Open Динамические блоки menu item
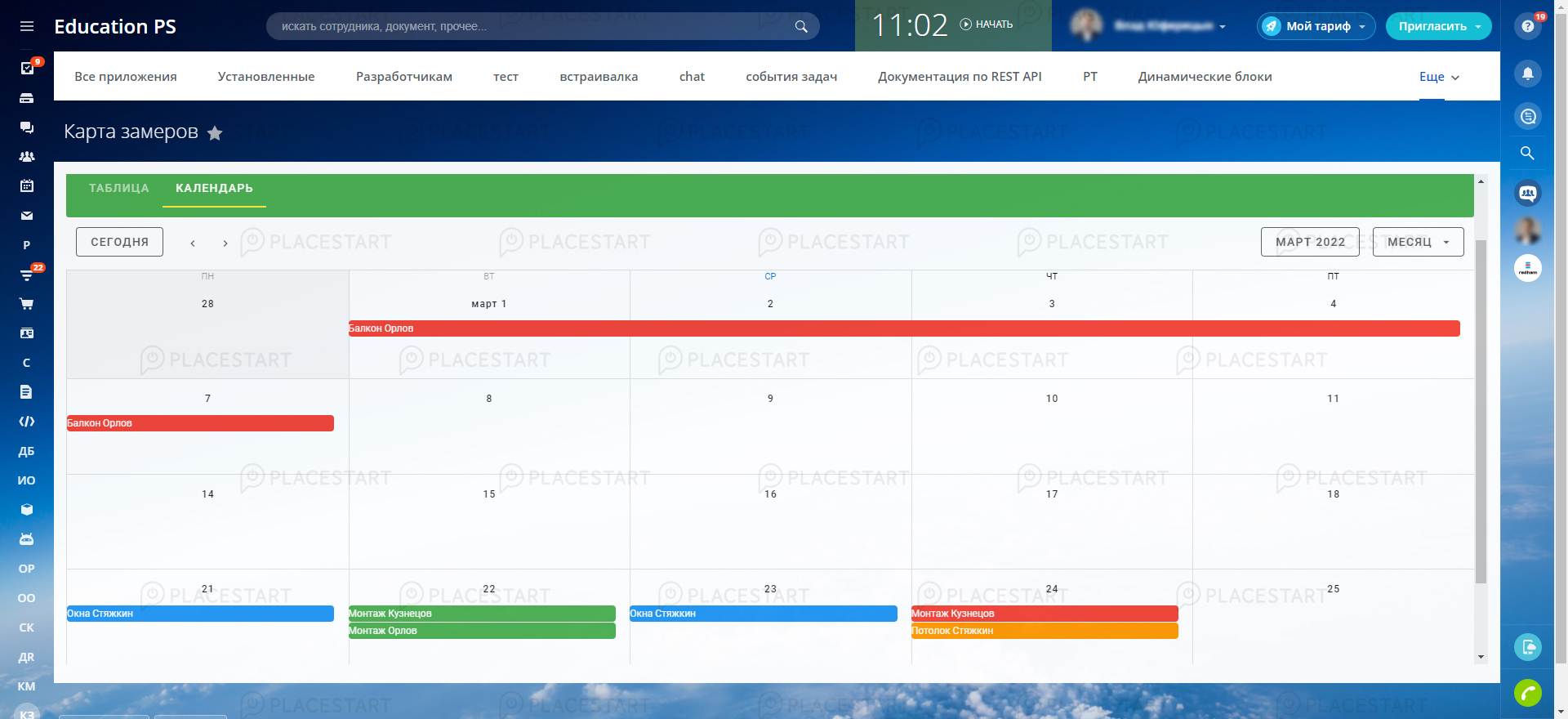 [1205, 77]
